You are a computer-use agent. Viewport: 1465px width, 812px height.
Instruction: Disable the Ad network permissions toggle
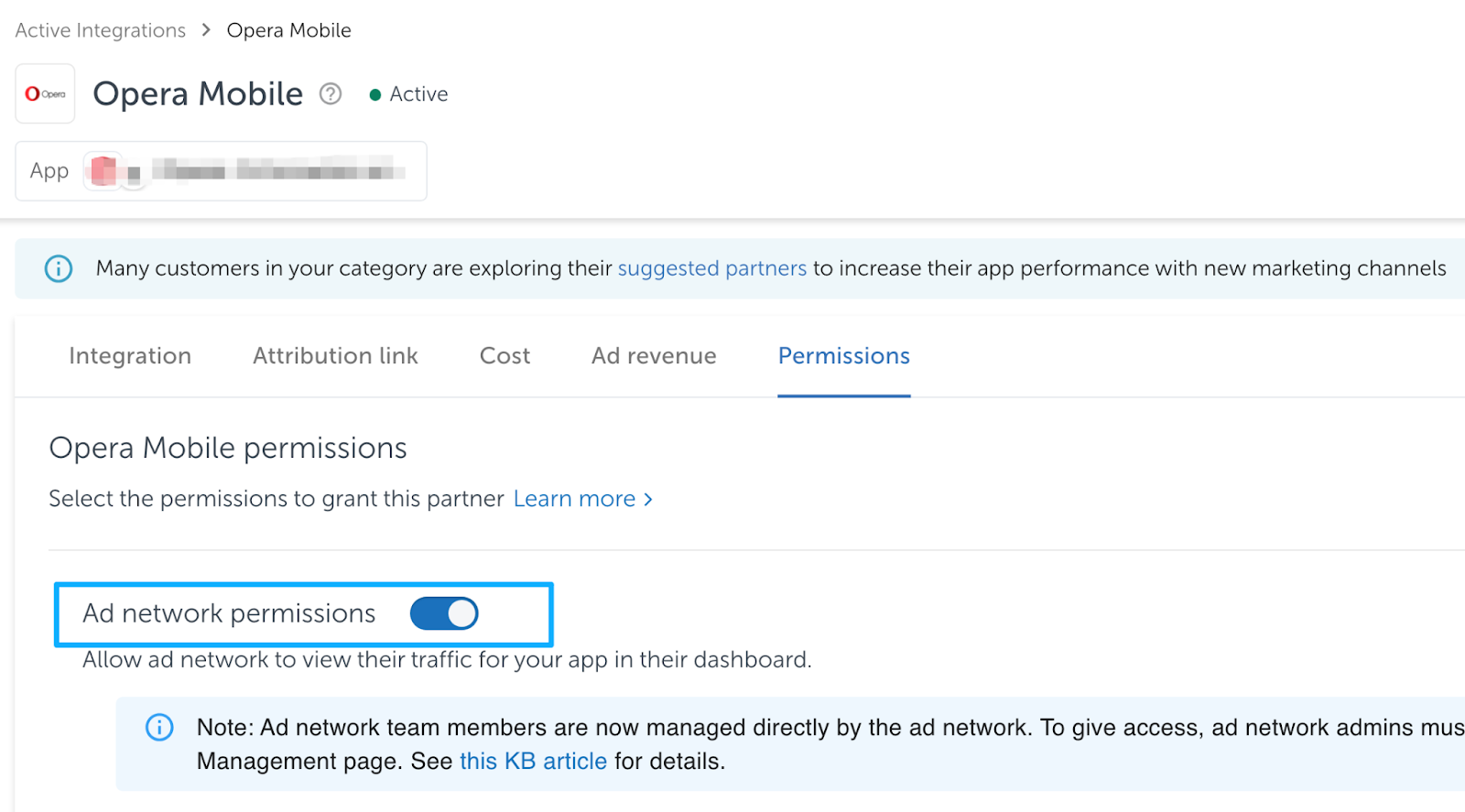click(444, 613)
